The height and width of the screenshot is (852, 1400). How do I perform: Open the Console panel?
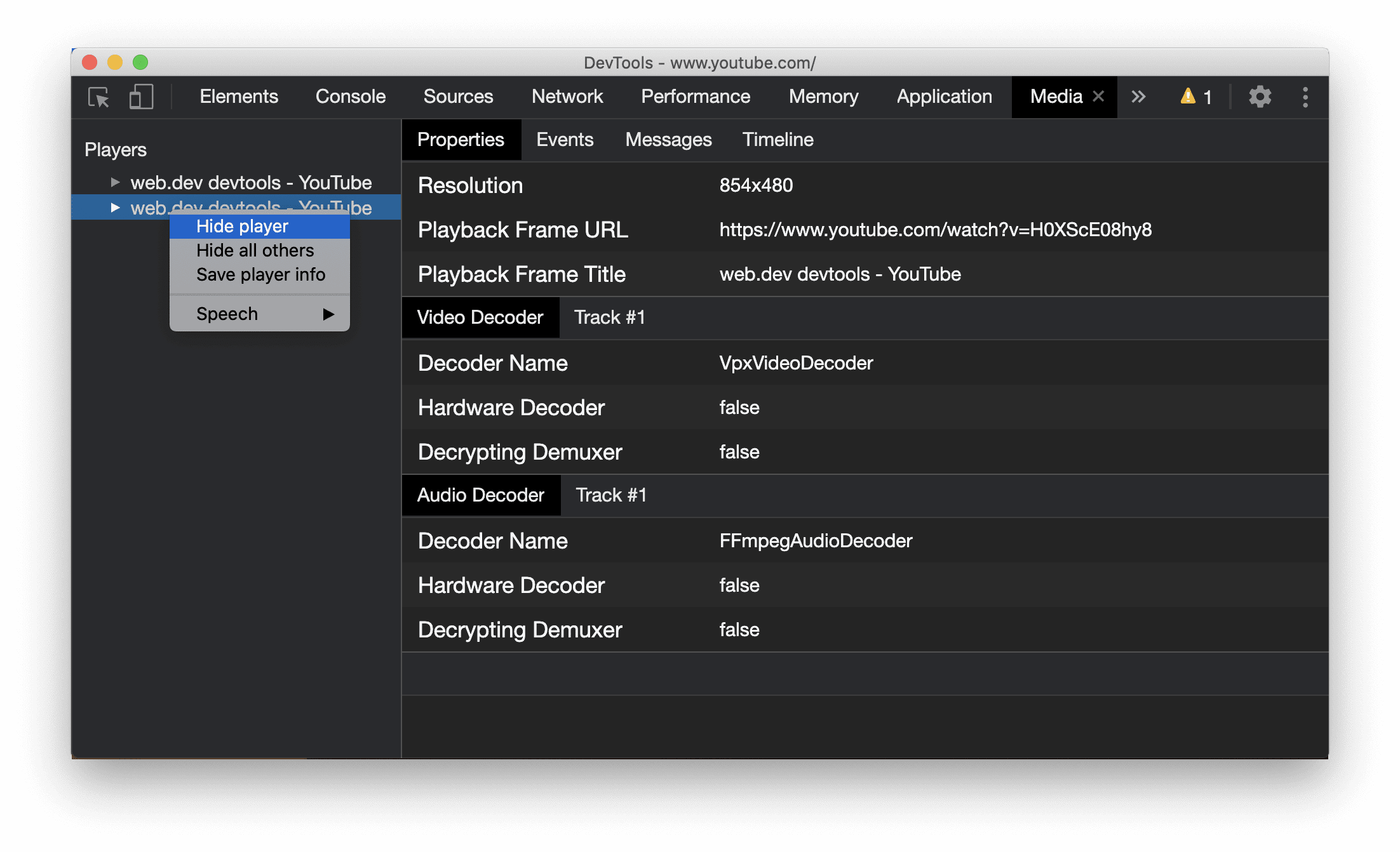[x=350, y=97]
